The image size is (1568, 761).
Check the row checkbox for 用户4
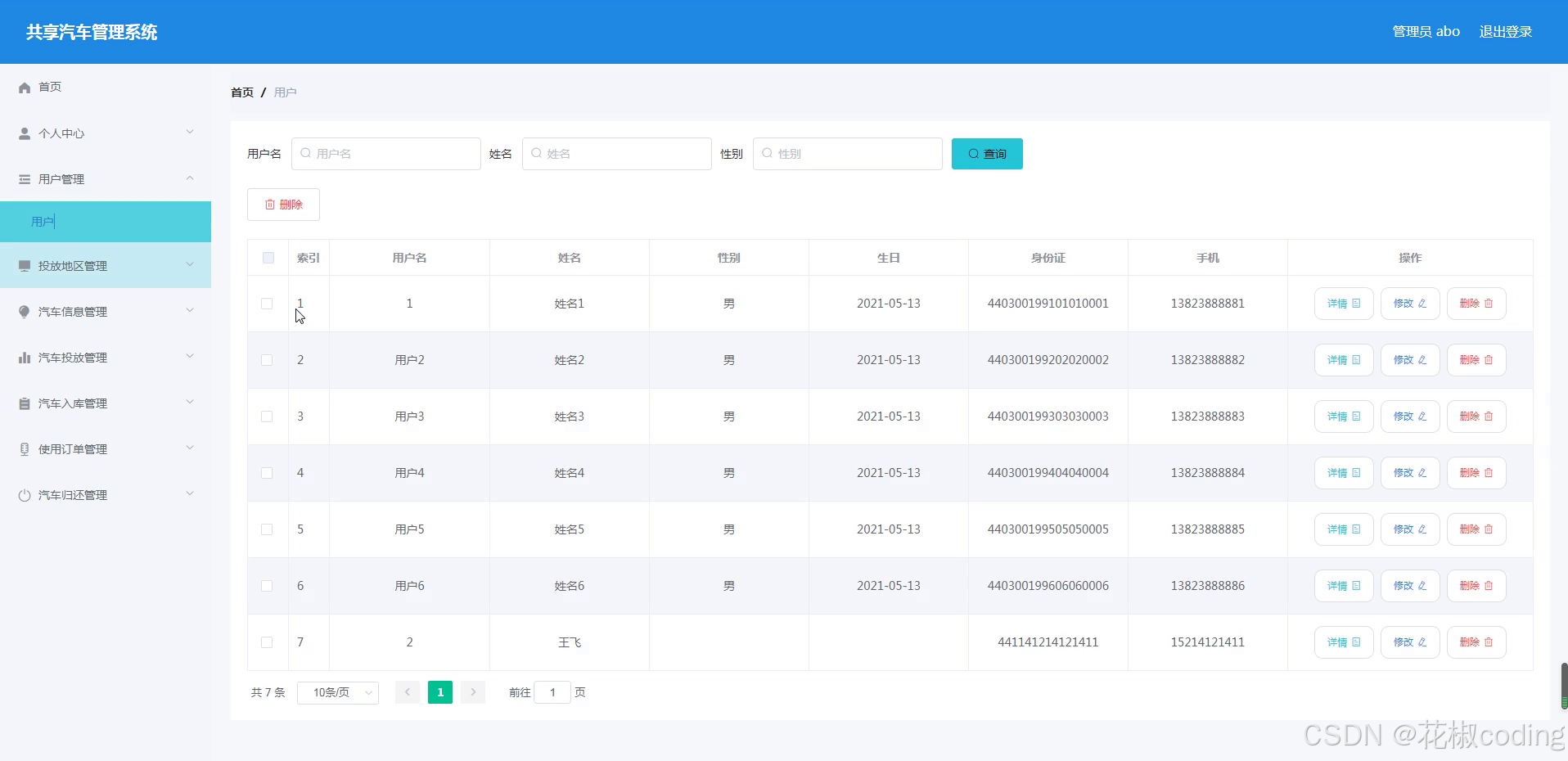(267, 473)
